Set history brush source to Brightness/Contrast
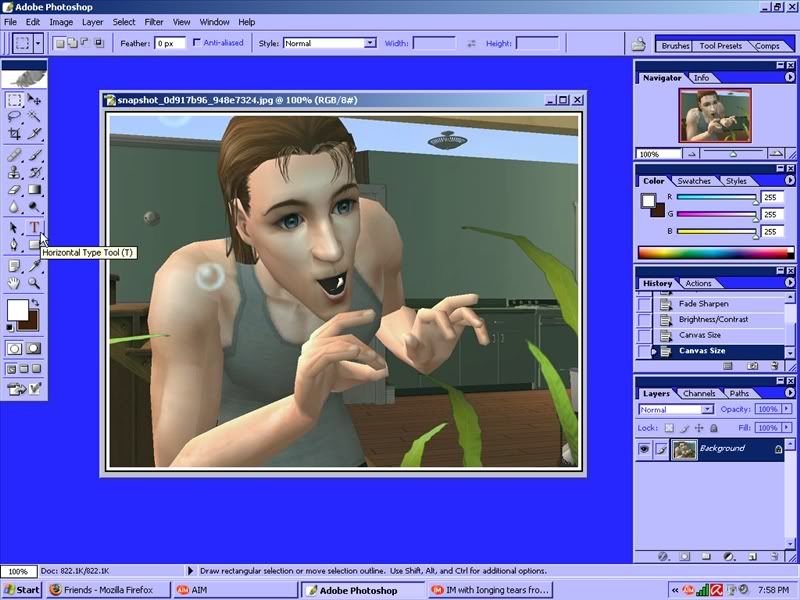Image resolution: width=800 pixels, height=600 pixels. click(644, 320)
